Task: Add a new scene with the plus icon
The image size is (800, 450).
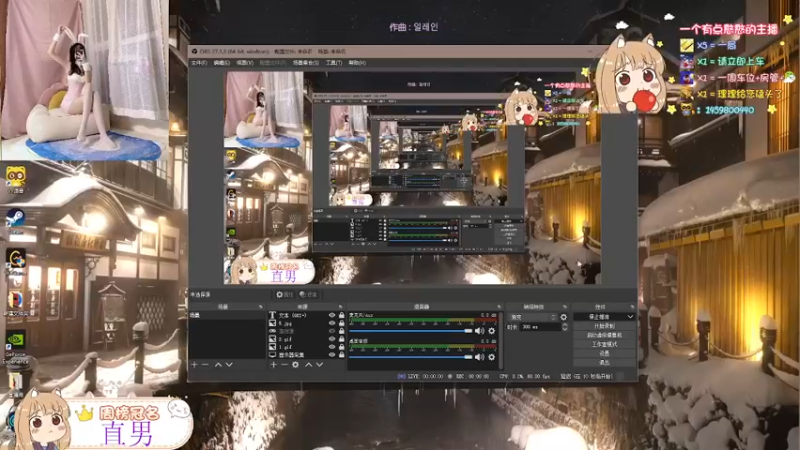Action: 194,365
